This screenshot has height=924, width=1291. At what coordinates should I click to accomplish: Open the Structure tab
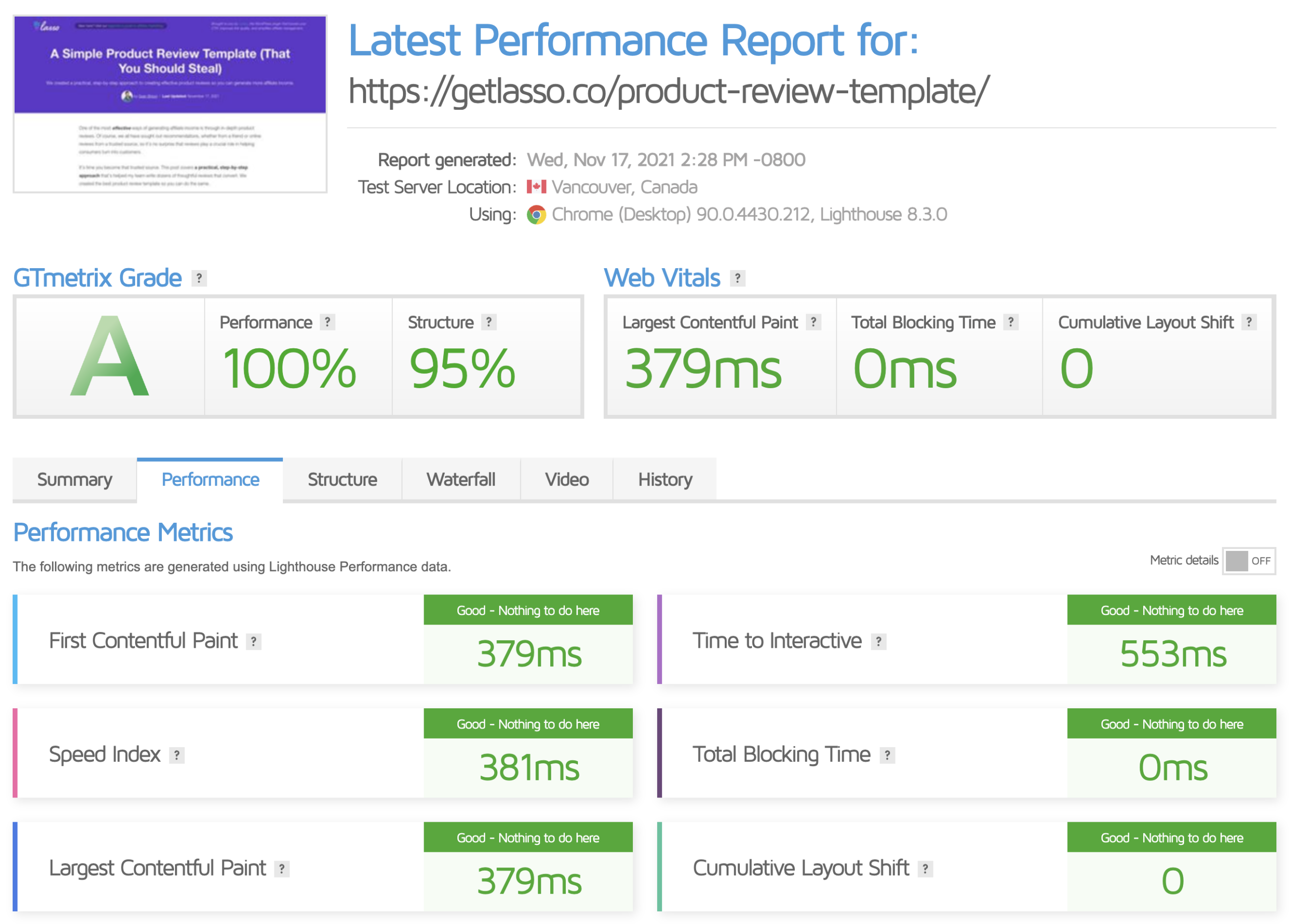click(343, 479)
